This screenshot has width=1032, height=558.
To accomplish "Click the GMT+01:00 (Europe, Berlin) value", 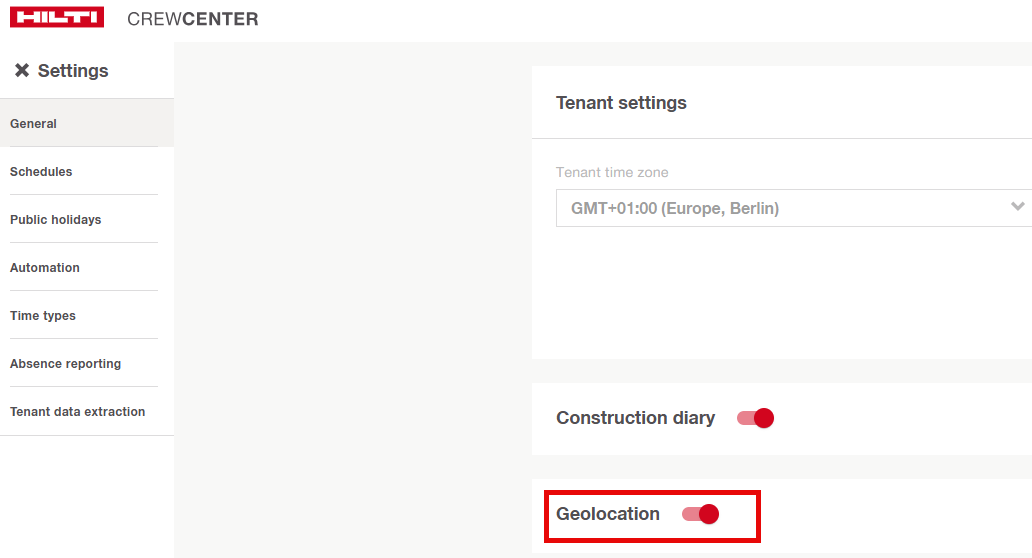I will [675, 208].
